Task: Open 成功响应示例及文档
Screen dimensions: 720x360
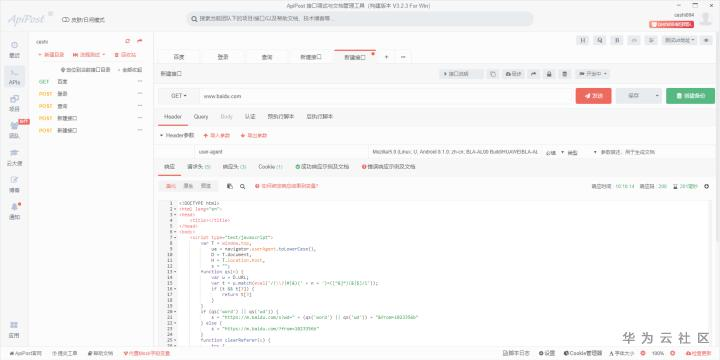Action: click(x=322, y=167)
